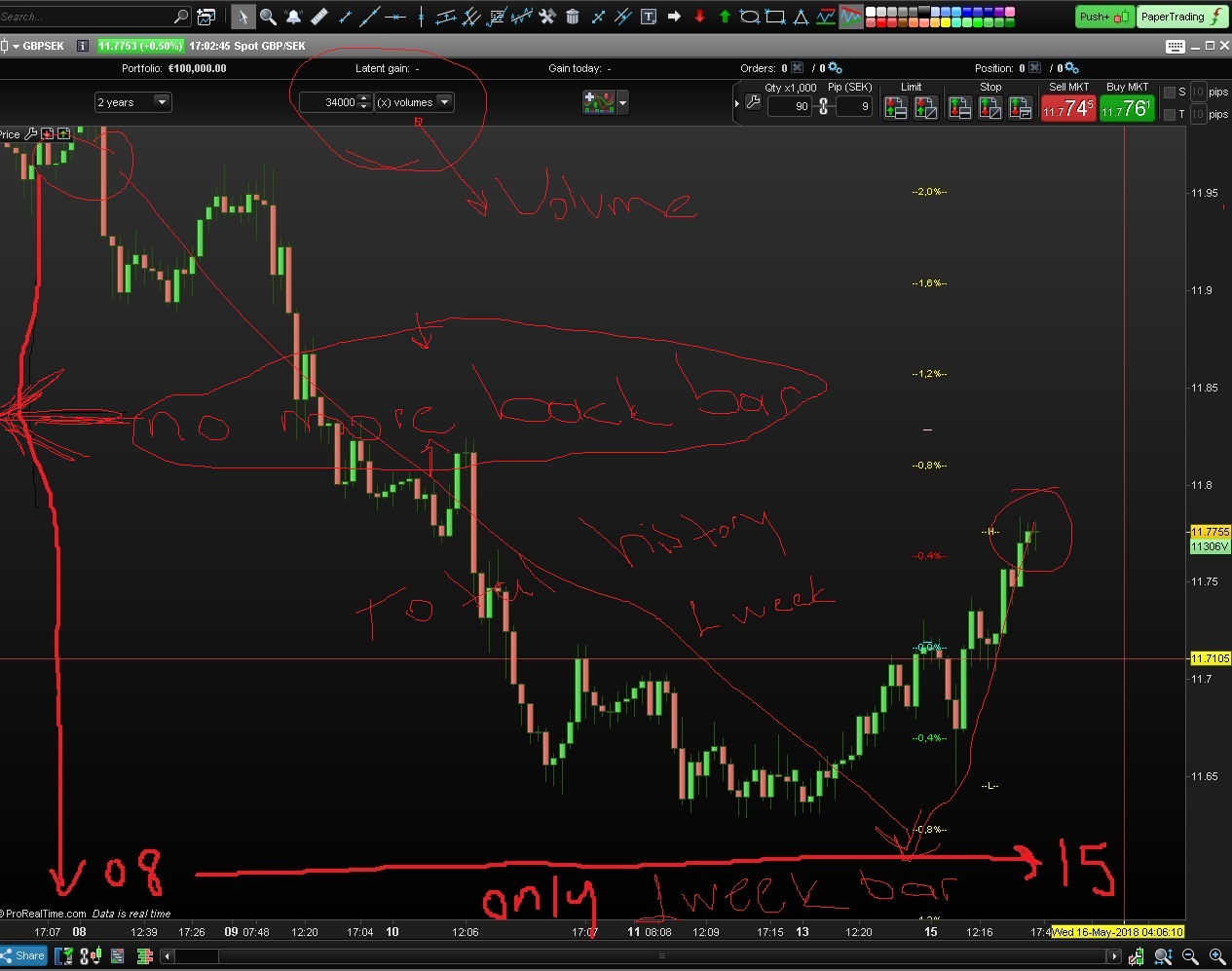Click the search magnifier in search box

(181, 17)
